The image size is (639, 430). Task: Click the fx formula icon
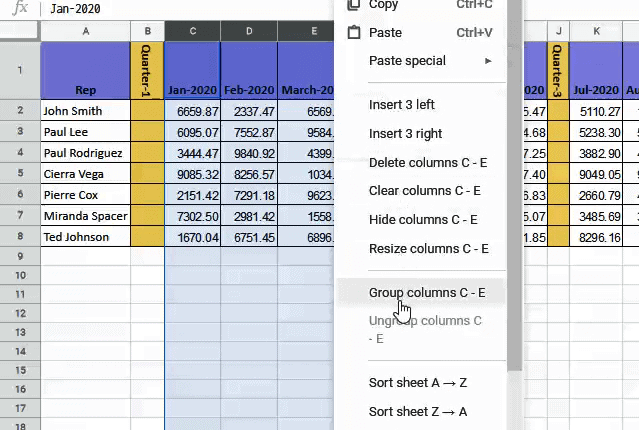19,9
